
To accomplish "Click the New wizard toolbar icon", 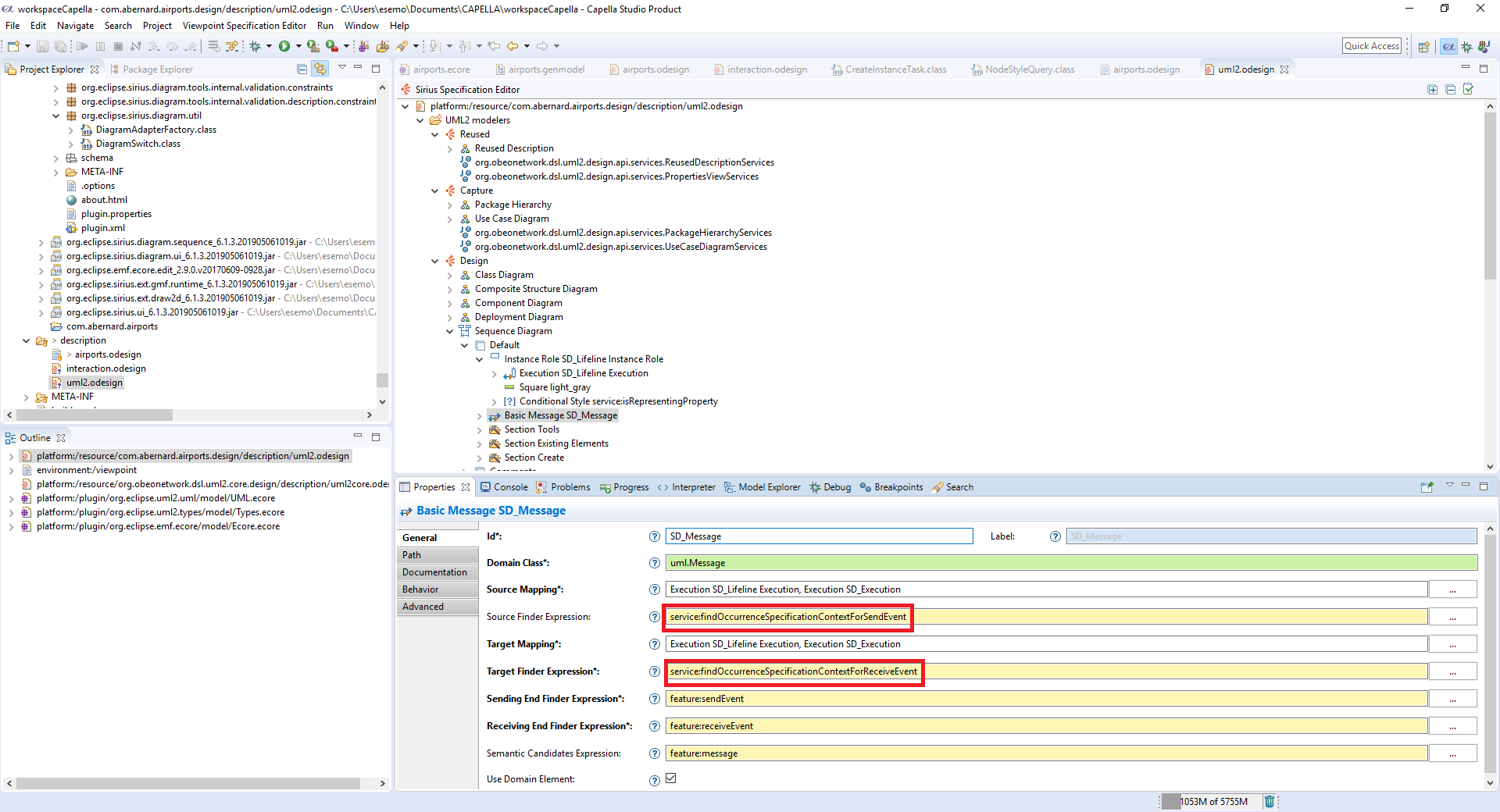I will pyautogui.click(x=13, y=46).
